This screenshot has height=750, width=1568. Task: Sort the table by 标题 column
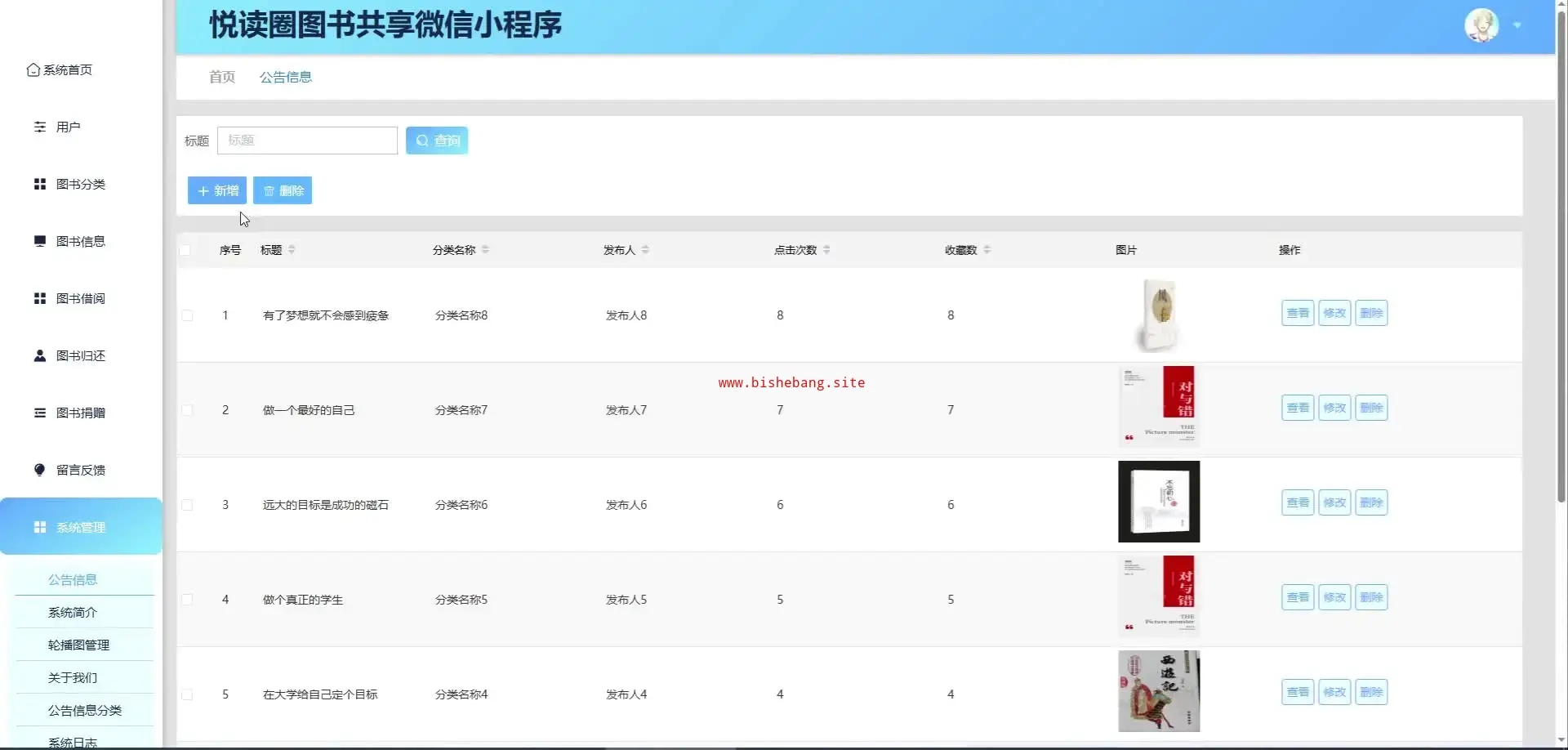pyautogui.click(x=292, y=250)
